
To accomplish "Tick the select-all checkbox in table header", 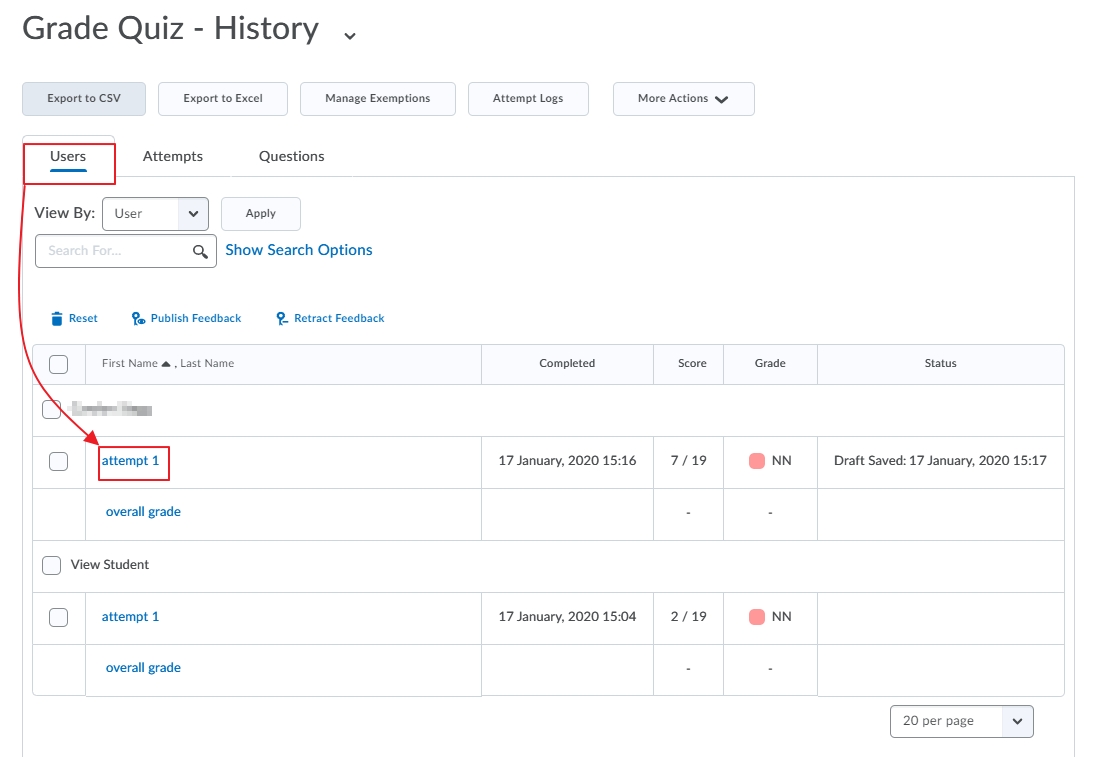I will [58, 364].
